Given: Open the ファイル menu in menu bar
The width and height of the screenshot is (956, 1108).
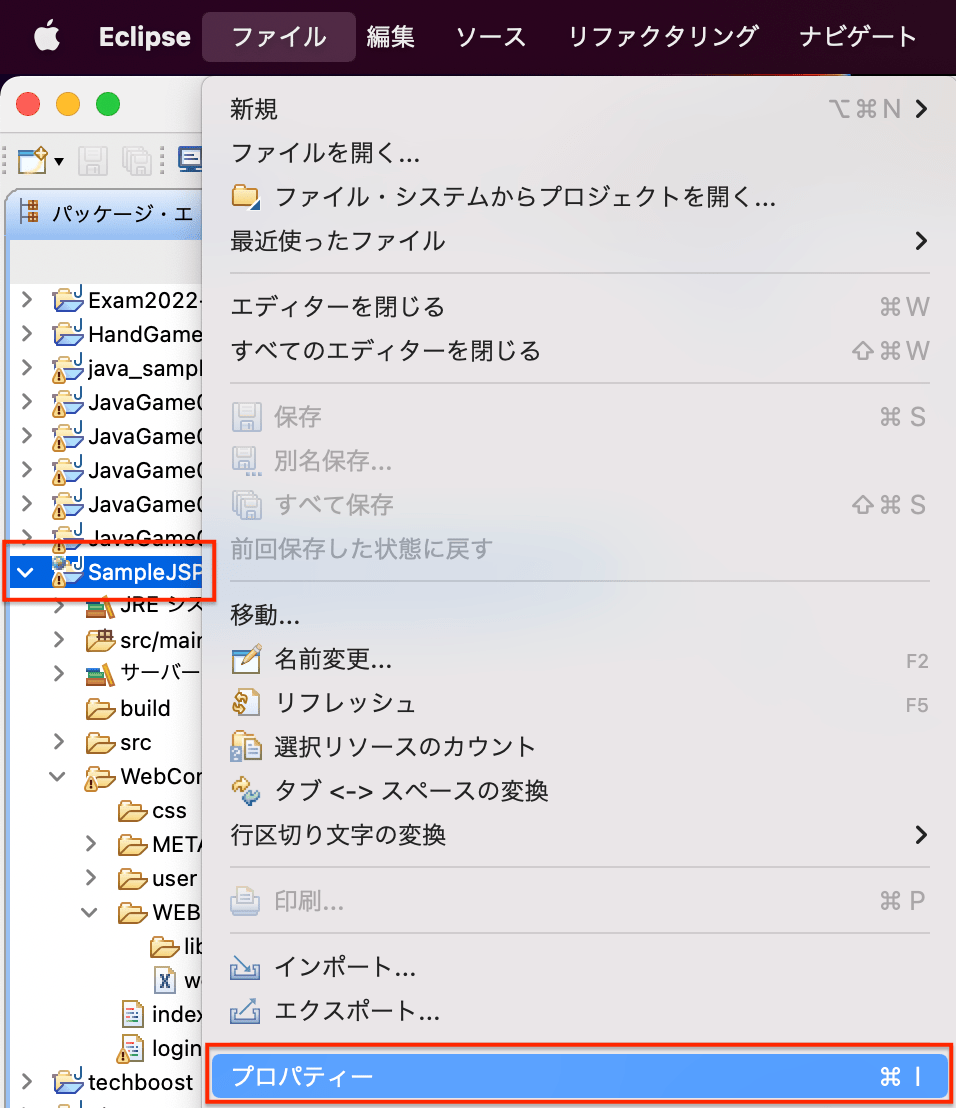Looking at the screenshot, I should (x=279, y=37).
